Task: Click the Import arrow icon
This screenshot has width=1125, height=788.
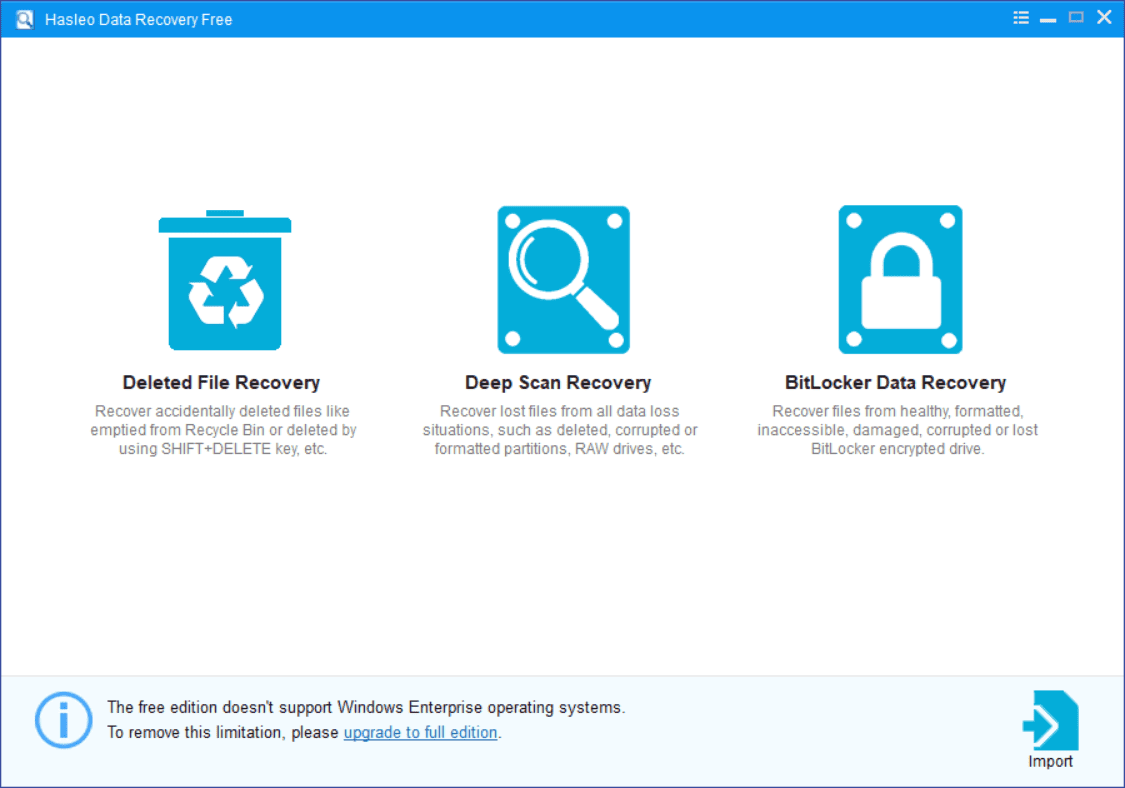Action: coord(1049,720)
